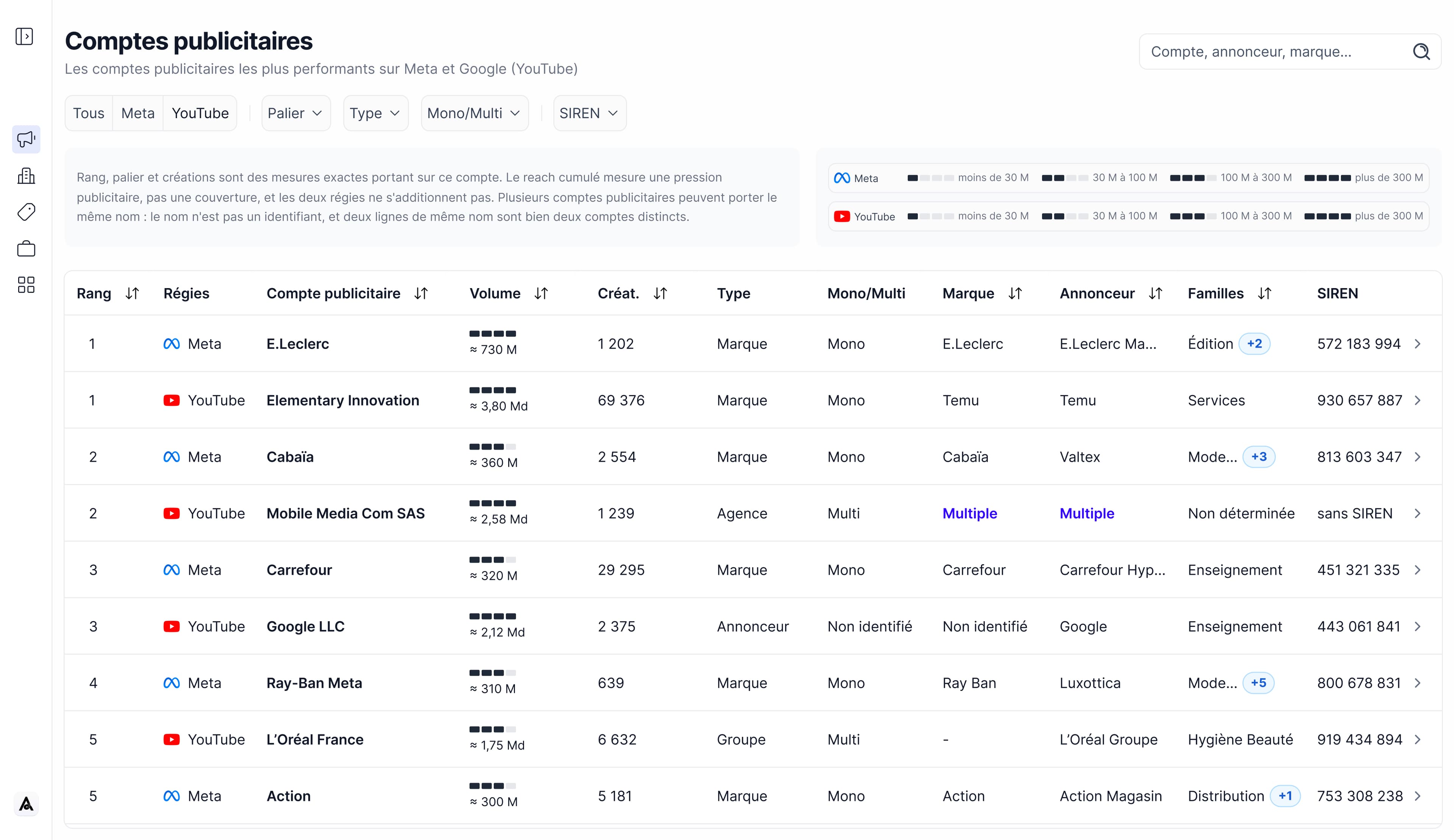The height and width of the screenshot is (840, 1454).
Task: Click YouTube logo in Elementary Innovation row
Action: (172, 401)
